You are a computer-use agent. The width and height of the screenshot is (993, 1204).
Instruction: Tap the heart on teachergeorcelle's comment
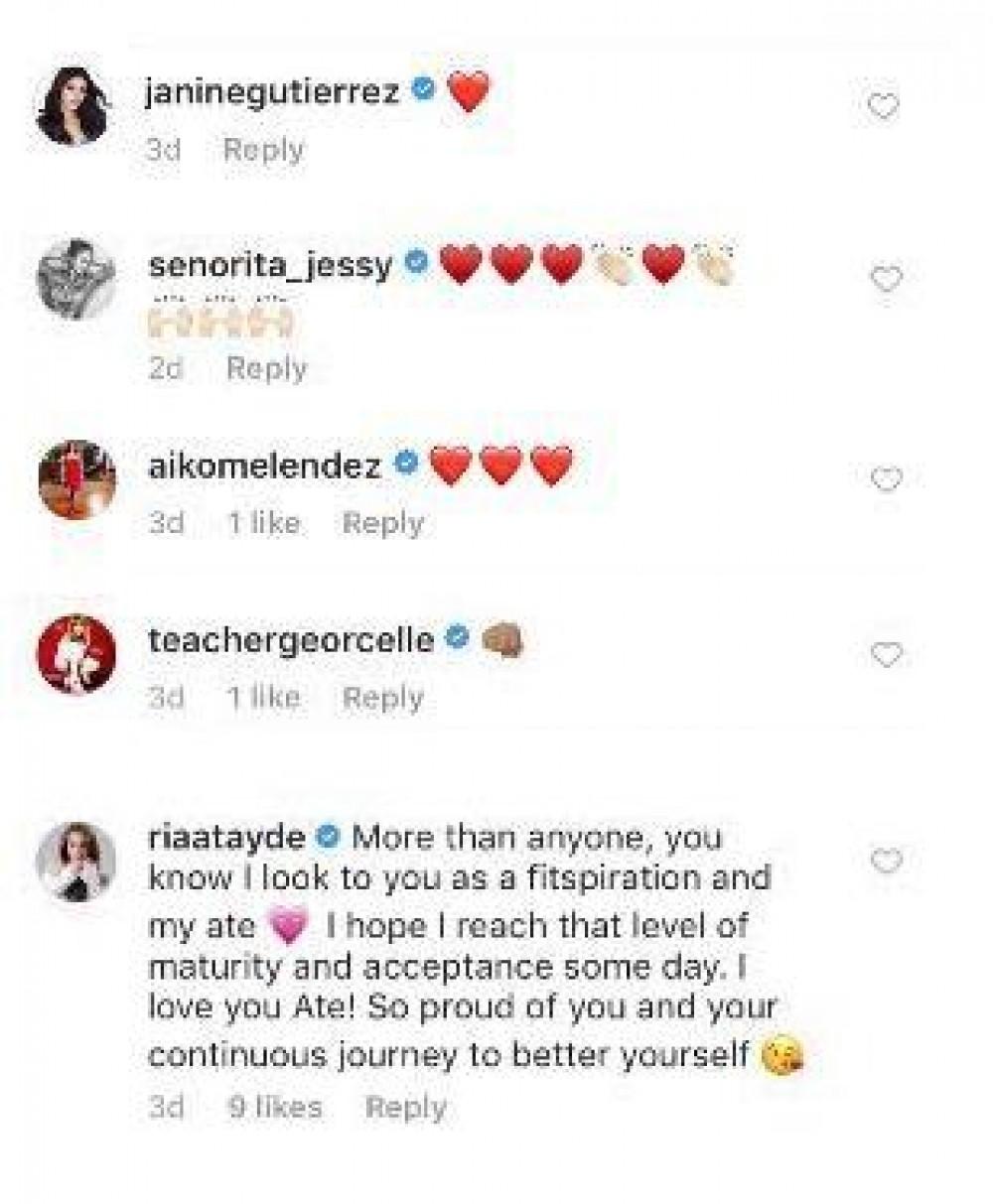pyautogui.click(x=885, y=654)
